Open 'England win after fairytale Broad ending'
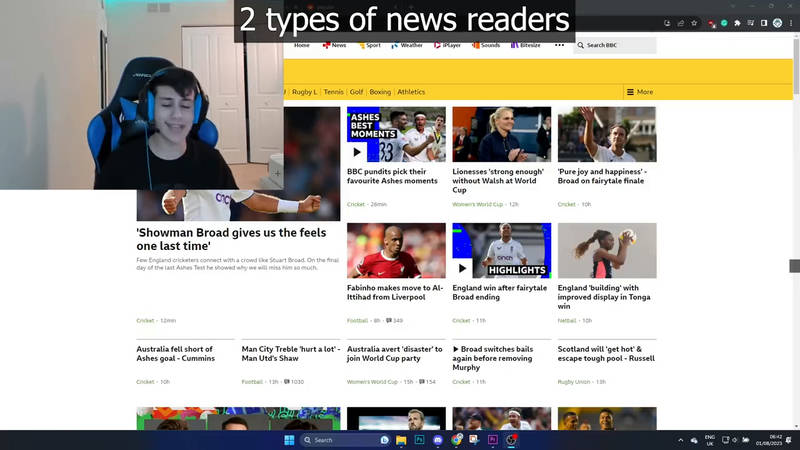The width and height of the screenshot is (800, 450). click(x=499, y=292)
